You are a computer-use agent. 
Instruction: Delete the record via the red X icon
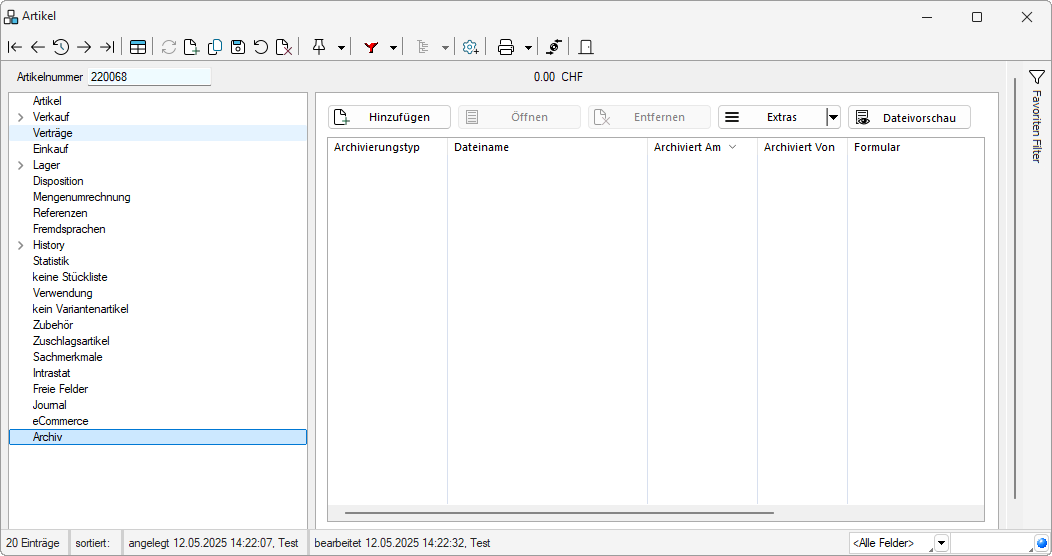tap(284, 47)
